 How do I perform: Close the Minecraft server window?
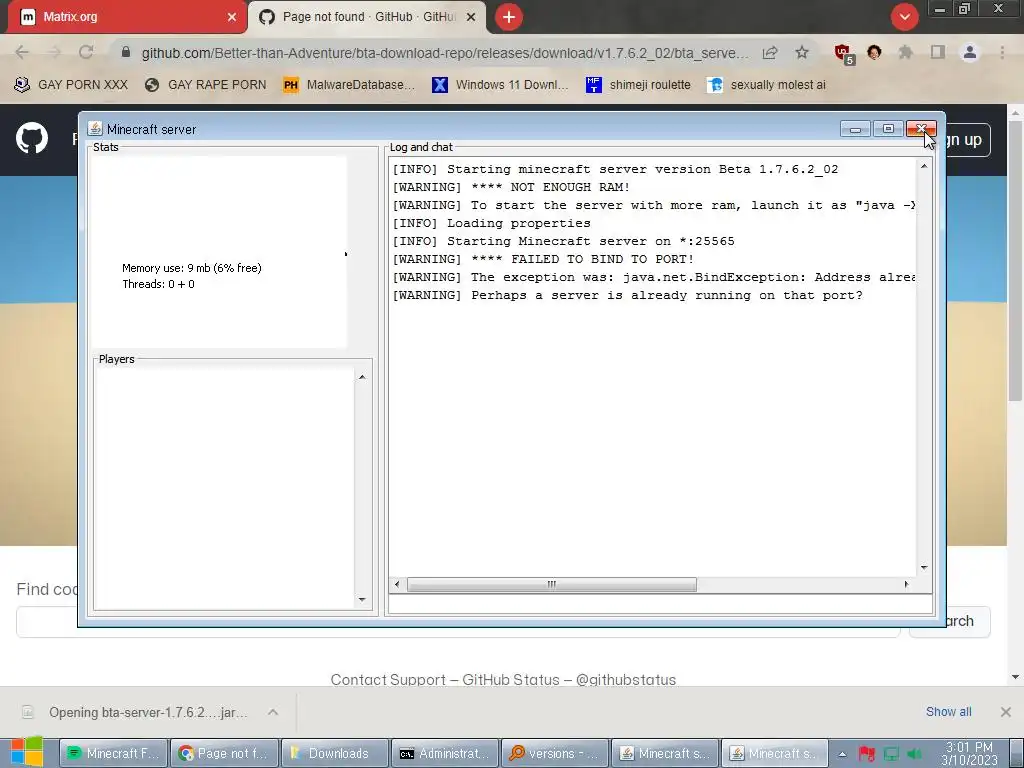point(921,129)
